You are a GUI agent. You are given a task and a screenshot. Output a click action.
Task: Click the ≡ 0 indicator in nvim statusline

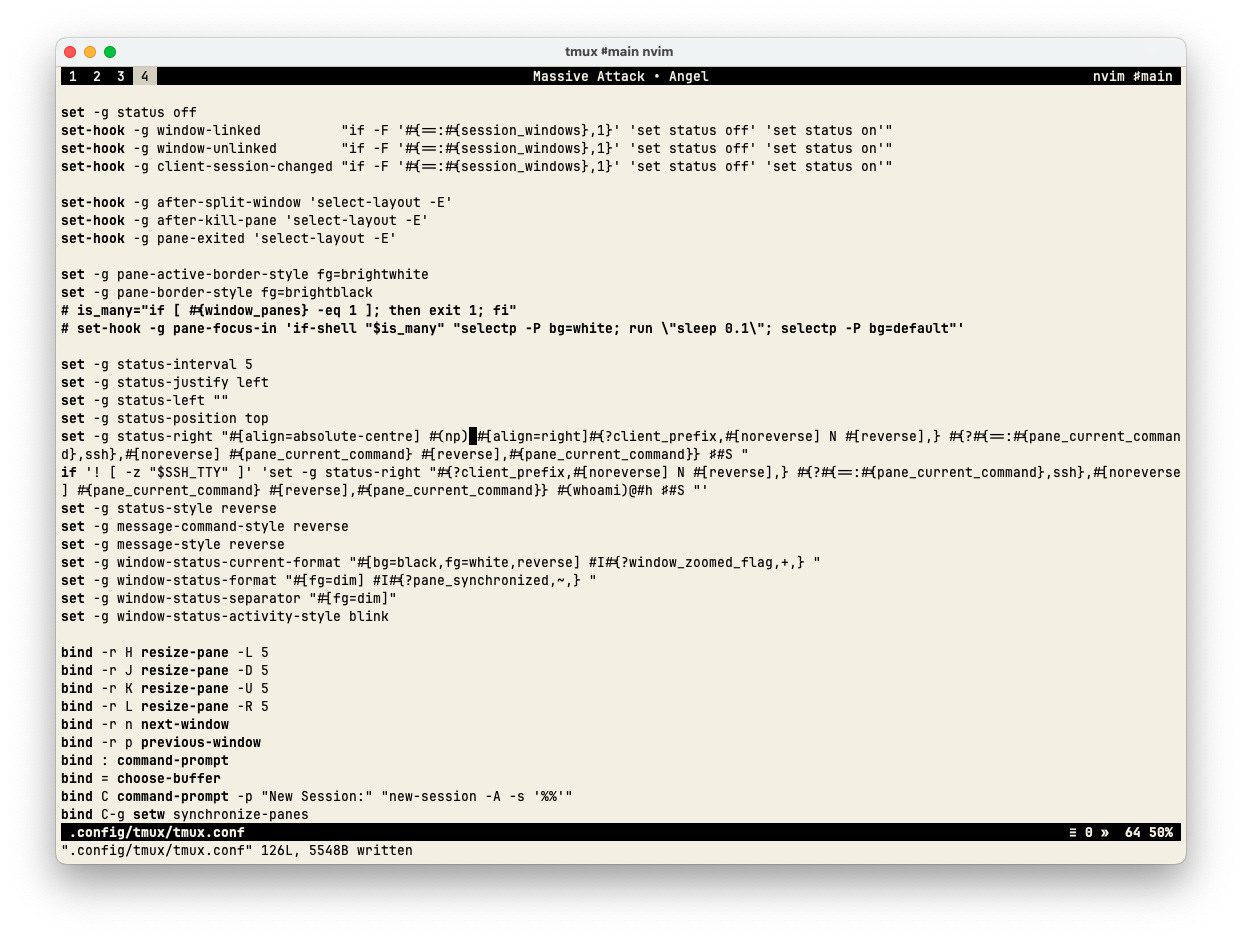[1080, 833]
